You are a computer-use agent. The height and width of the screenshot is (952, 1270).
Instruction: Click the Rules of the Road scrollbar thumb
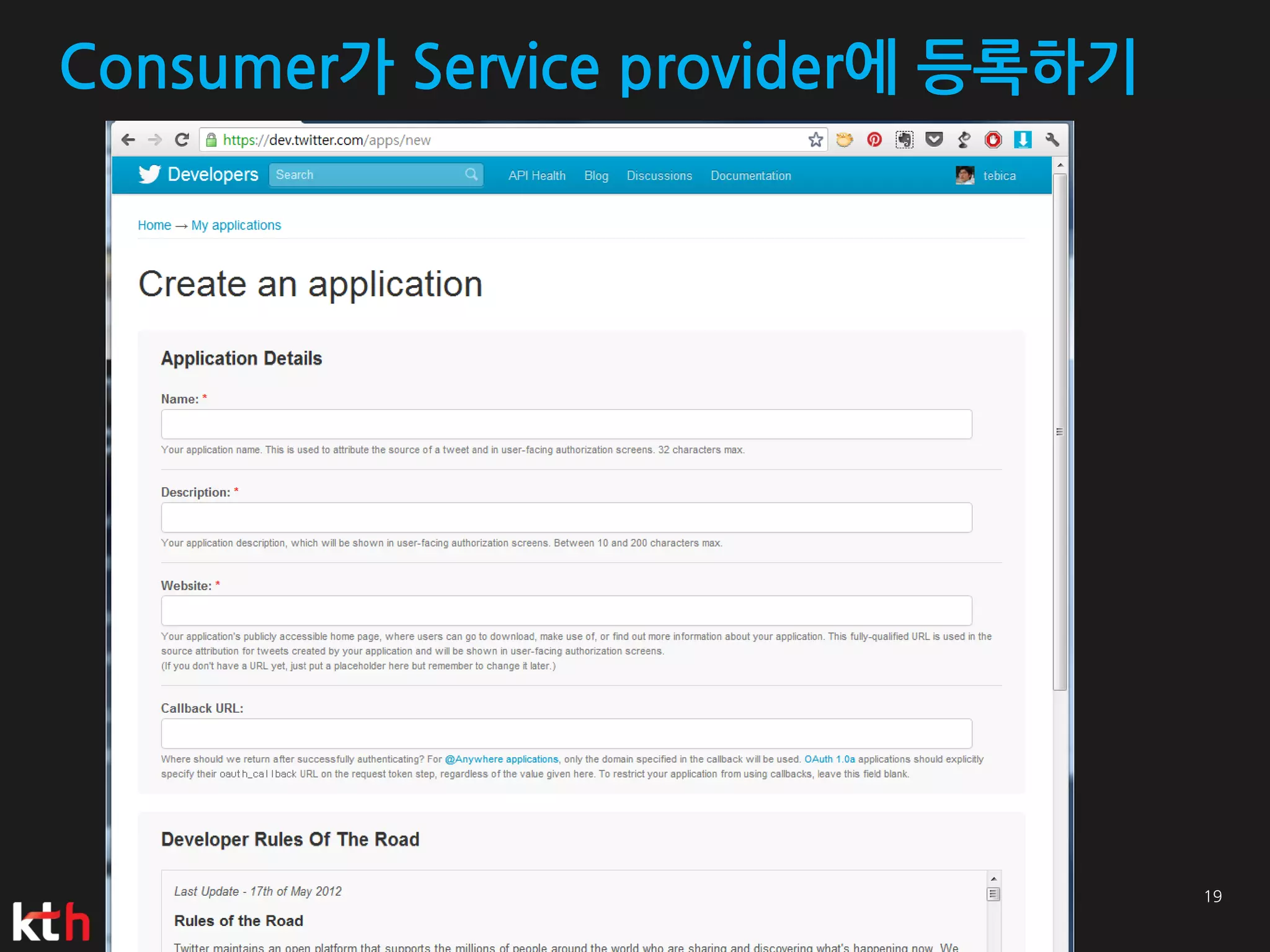pos(993,894)
